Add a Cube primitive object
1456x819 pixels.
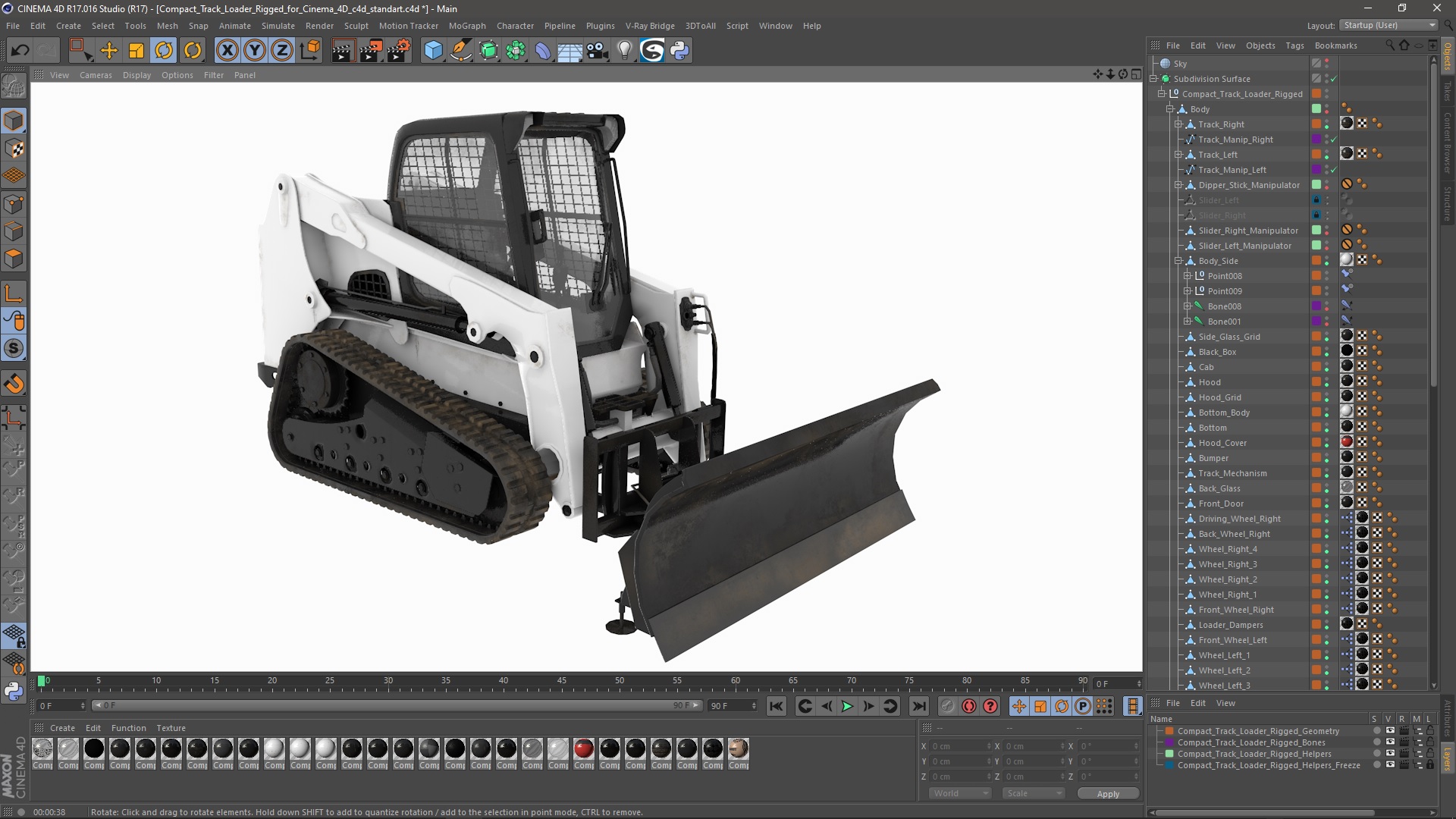pyautogui.click(x=433, y=51)
